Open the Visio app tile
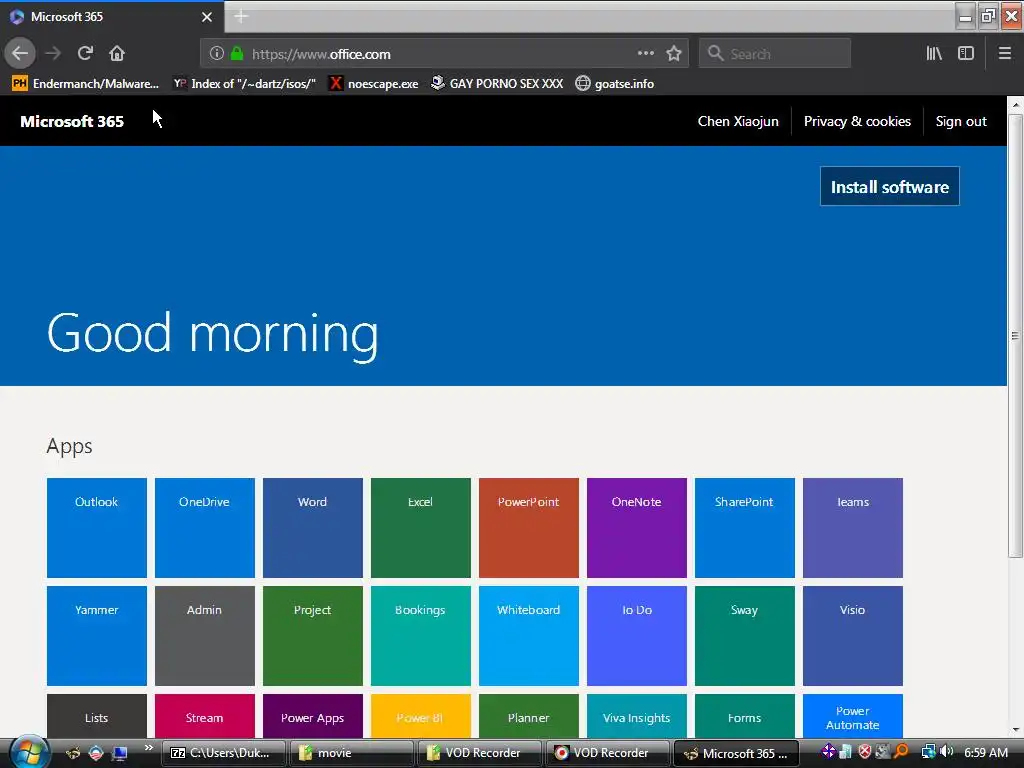The image size is (1024, 768). pos(853,635)
